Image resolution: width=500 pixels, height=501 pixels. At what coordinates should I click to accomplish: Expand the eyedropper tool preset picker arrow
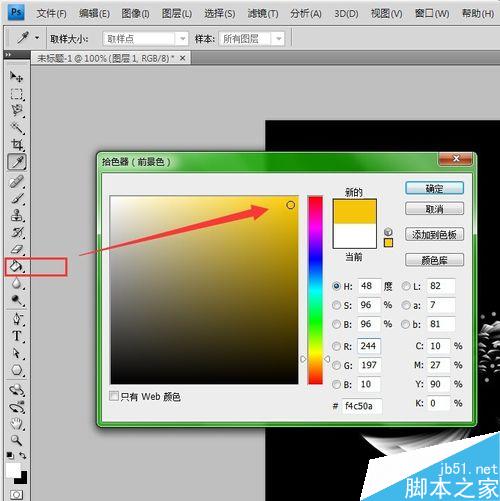[x=37, y=38]
